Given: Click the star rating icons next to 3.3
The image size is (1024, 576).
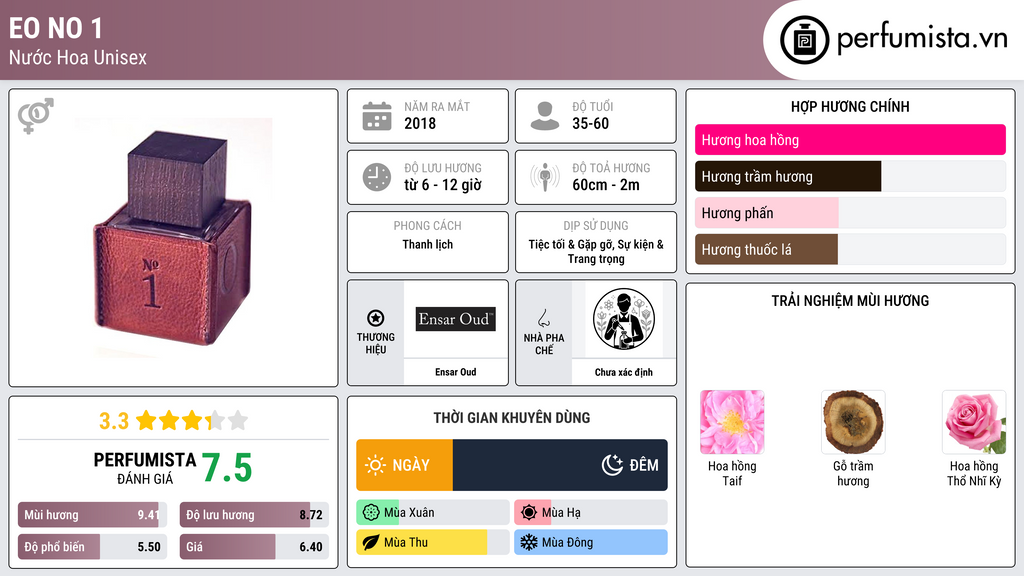Looking at the screenshot, I should coord(192,420).
